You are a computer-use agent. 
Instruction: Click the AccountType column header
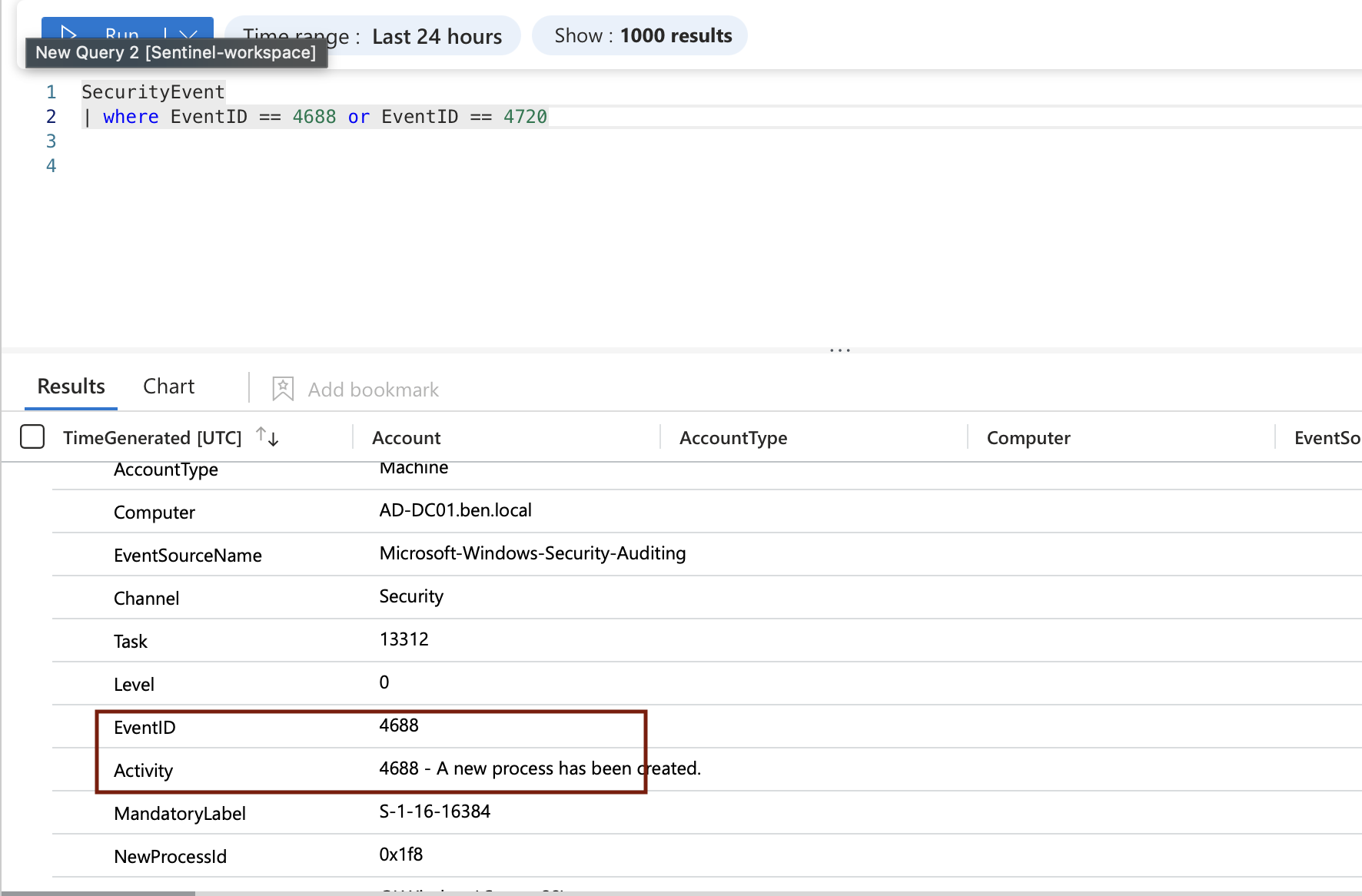tap(732, 437)
